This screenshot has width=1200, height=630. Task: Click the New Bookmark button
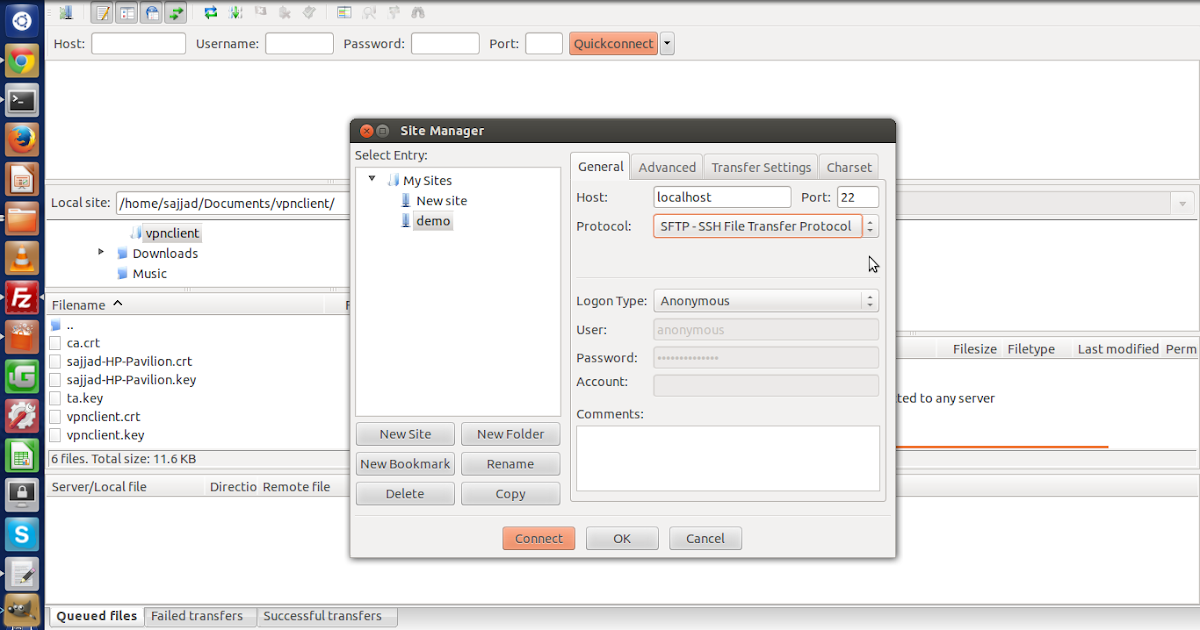point(405,463)
